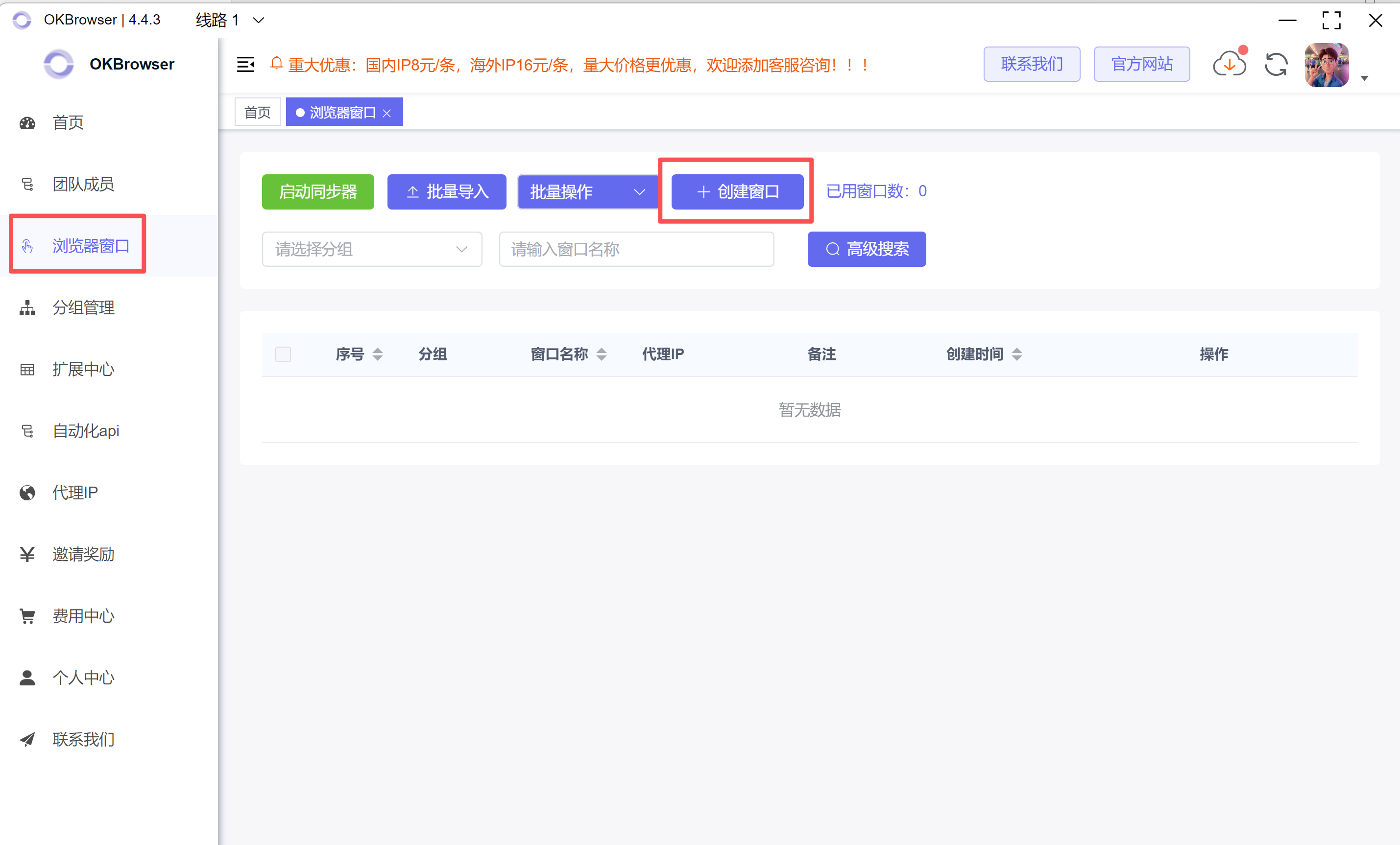Switch to the 首页 tab
The height and width of the screenshot is (845, 1400).
[x=257, y=112]
